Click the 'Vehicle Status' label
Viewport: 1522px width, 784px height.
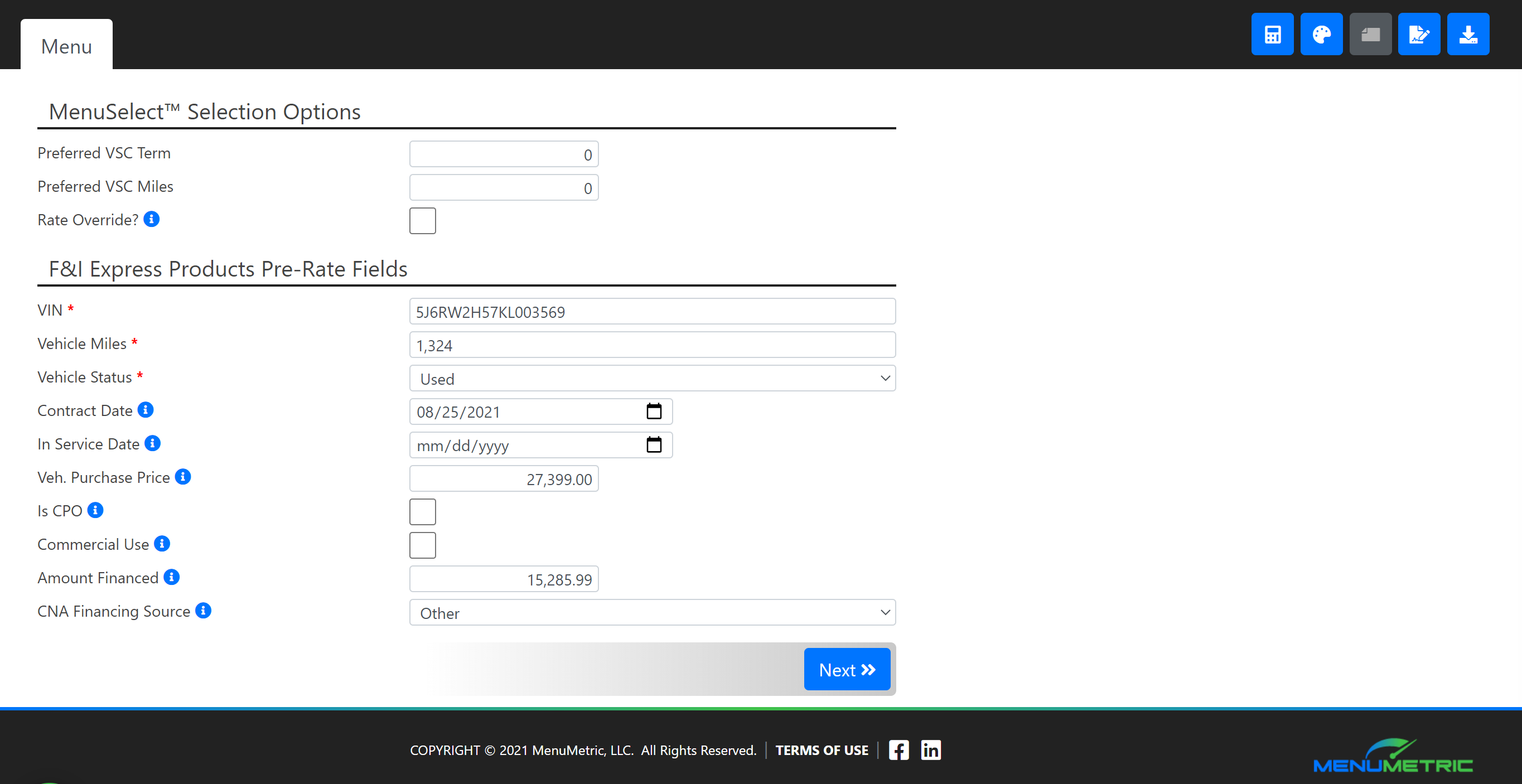(x=84, y=377)
